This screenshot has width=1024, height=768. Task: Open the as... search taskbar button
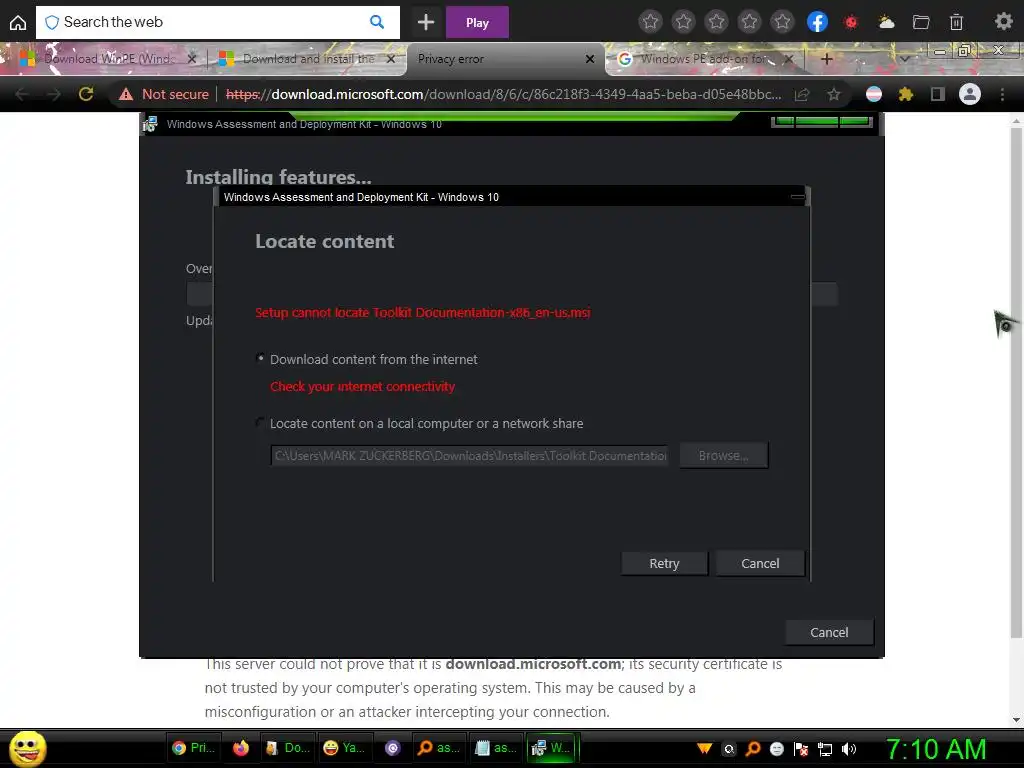click(439, 748)
